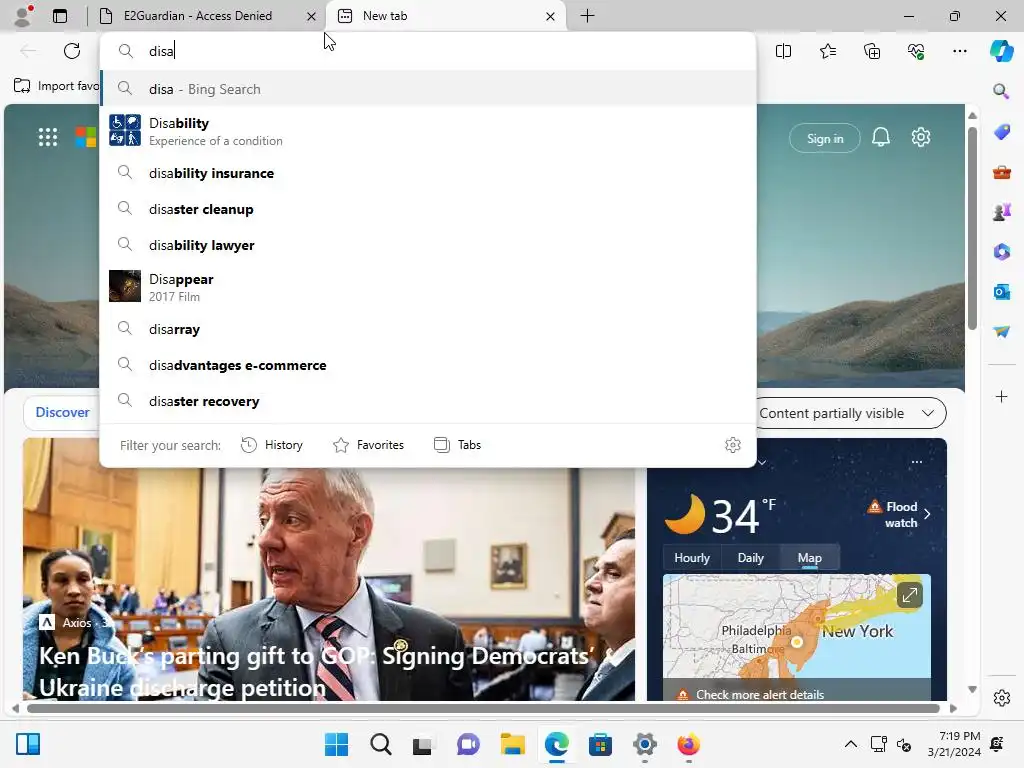Open sidebar Tools briefcase icon
Viewport: 1024px width, 768px height.
tap(1001, 172)
